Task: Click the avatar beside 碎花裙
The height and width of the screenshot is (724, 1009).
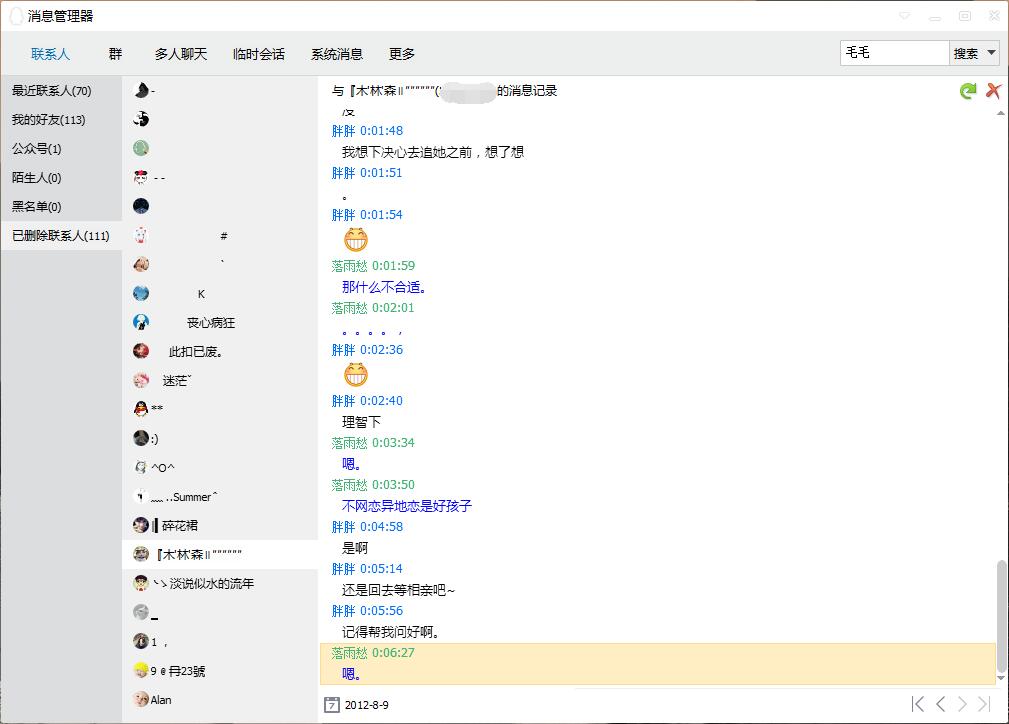Action: (x=141, y=525)
